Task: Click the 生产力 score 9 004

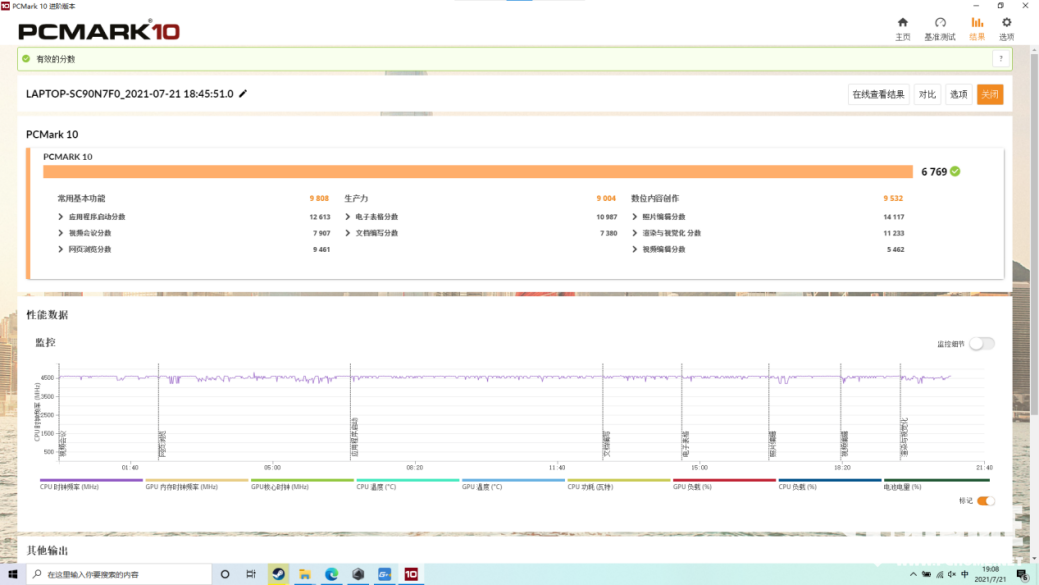Action: tap(606, 198)
